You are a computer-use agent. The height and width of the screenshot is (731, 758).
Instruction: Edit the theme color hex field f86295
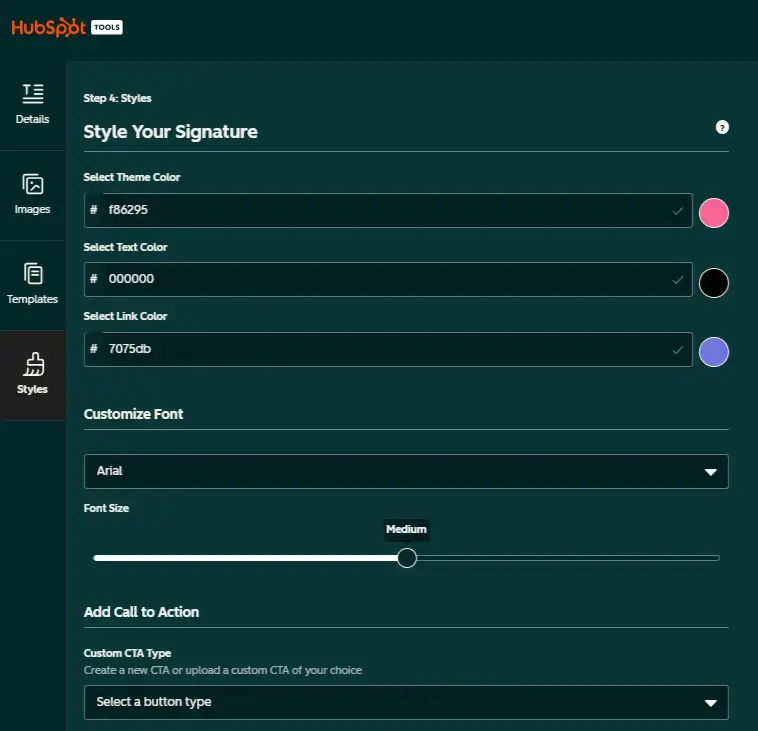[x=388, y=210]
